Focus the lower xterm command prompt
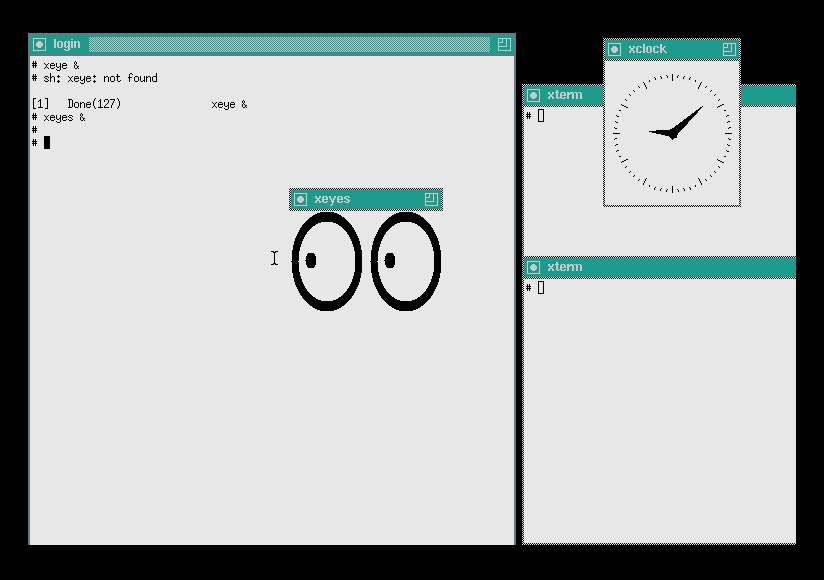The width and height of the screenshot is (824, 580). pos(541,288)
